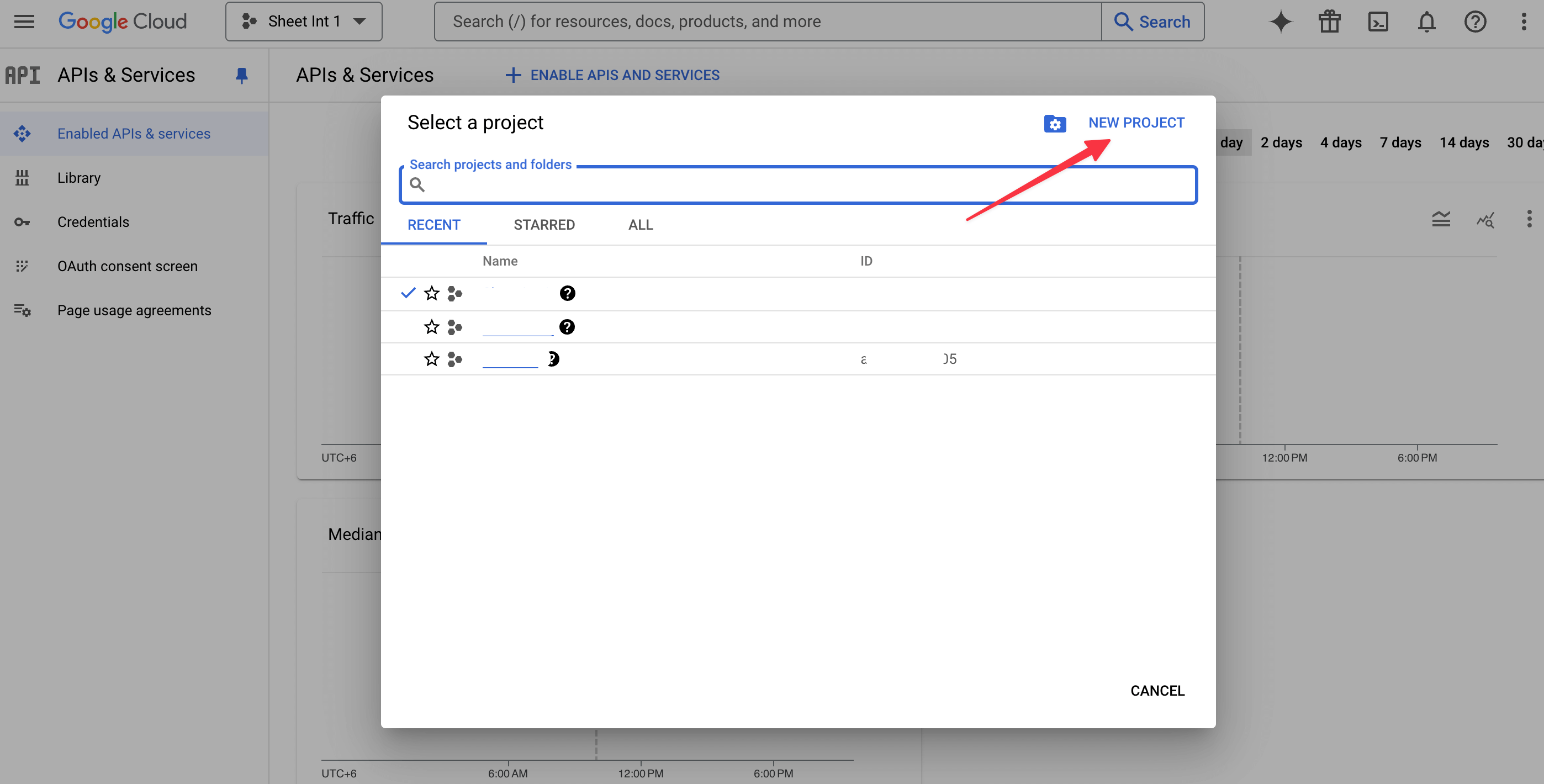The height and width of the screenshot is (784, 1544).
Task: Select the 7 days time range
Action: click(x=1401, y=142)
